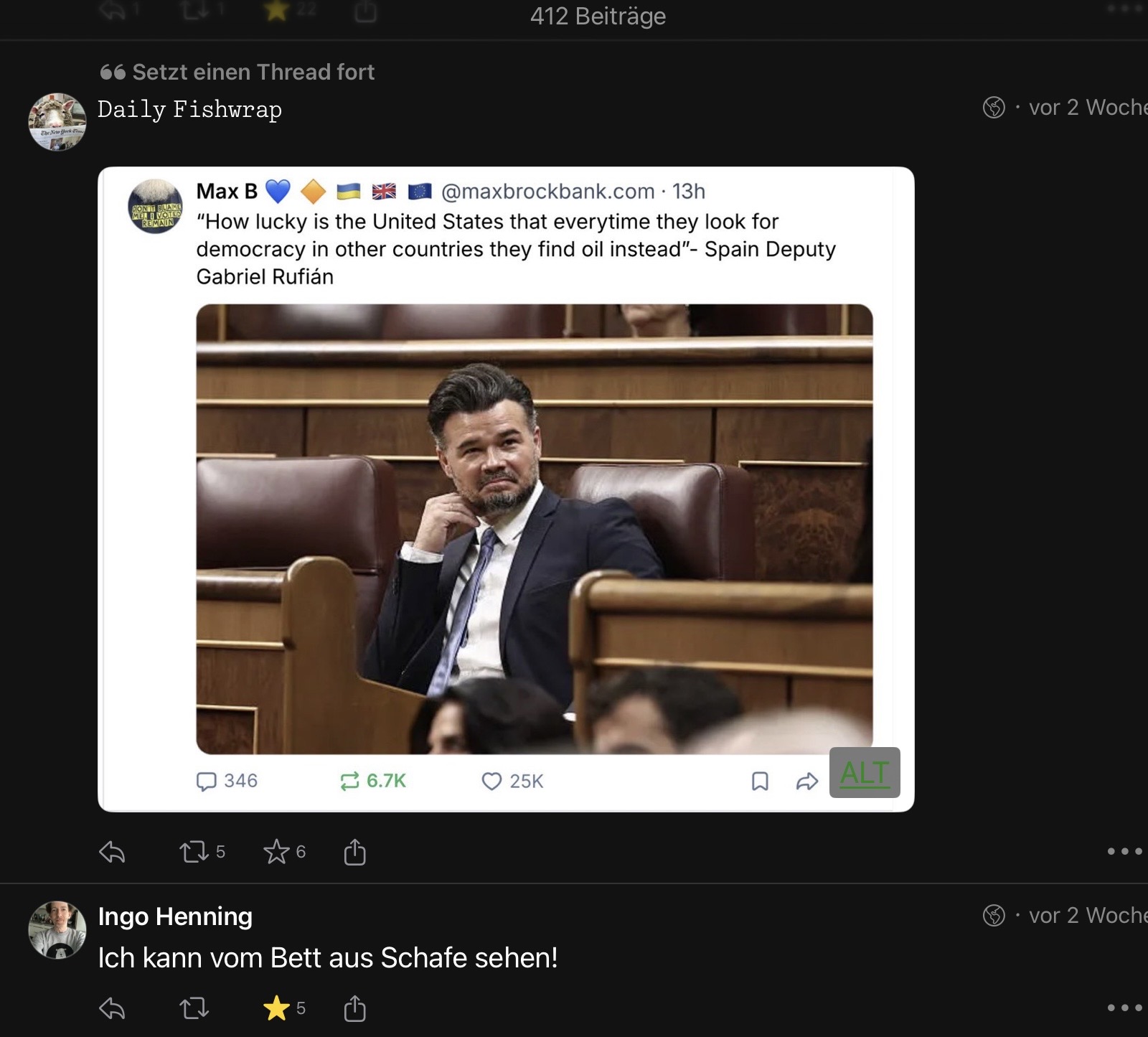Favorite the Daily Fishwrap post
This screenshot has width=1148, height=1037.
point(276,852)
